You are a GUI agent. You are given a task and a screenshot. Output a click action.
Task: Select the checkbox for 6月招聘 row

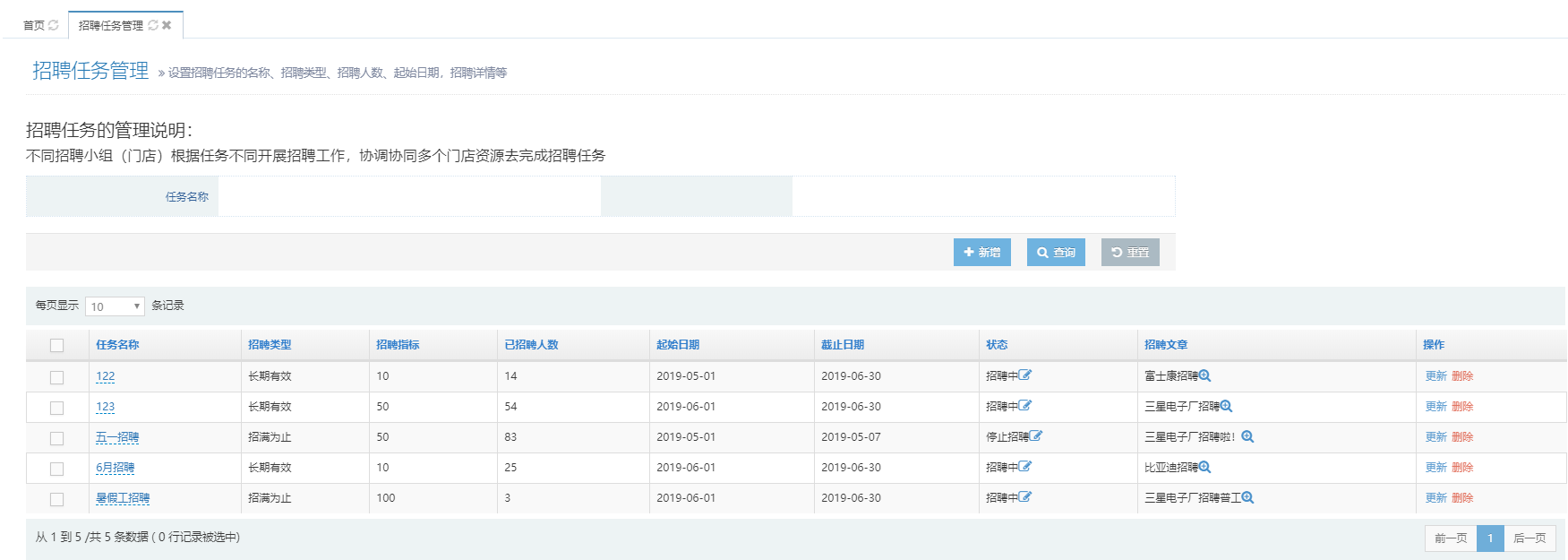tap(57, 469)
